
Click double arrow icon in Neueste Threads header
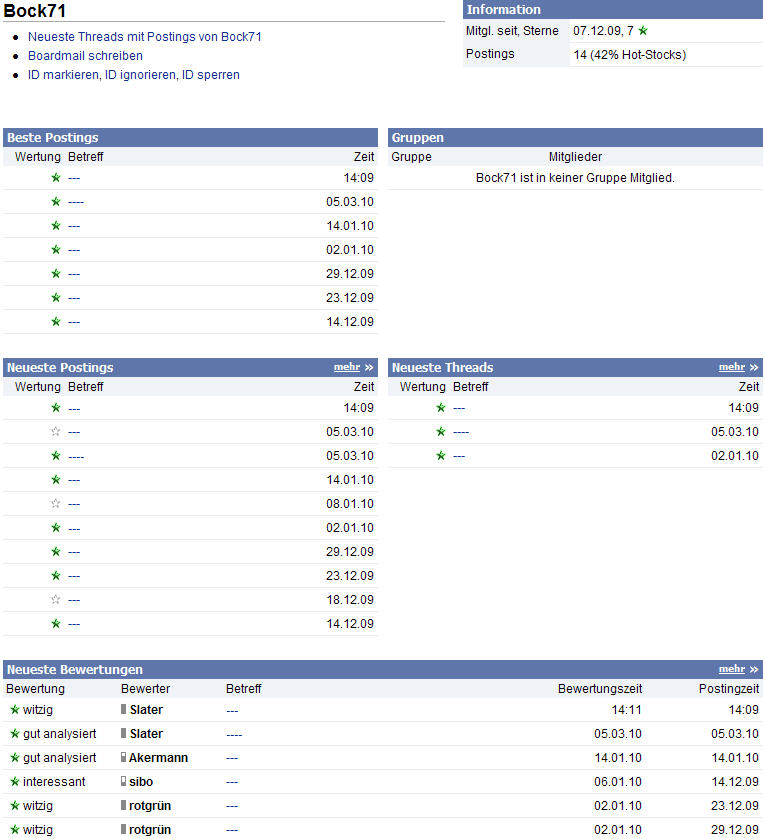click(x=754, y=368)
